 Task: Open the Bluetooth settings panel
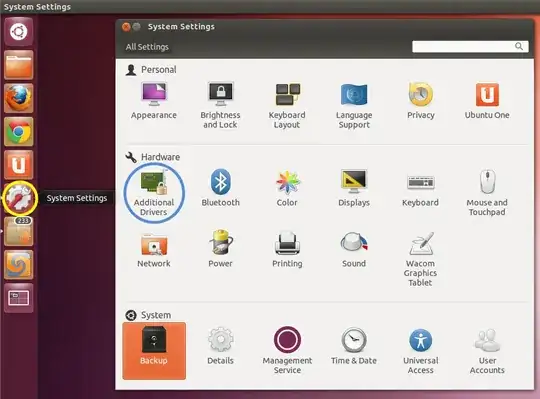pos(220,188)
